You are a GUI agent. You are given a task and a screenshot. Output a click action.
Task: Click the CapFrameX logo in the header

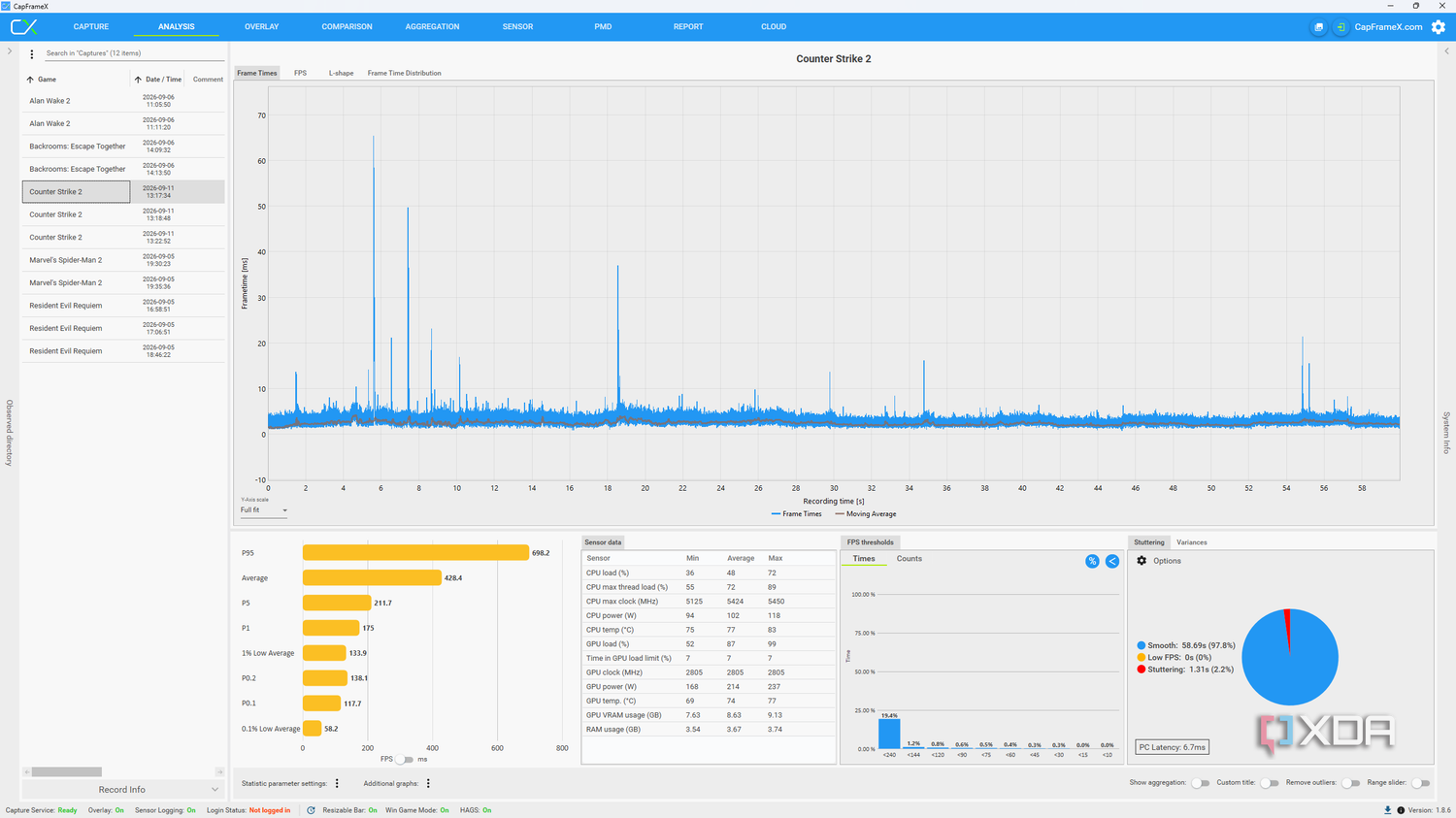(23, 27)
